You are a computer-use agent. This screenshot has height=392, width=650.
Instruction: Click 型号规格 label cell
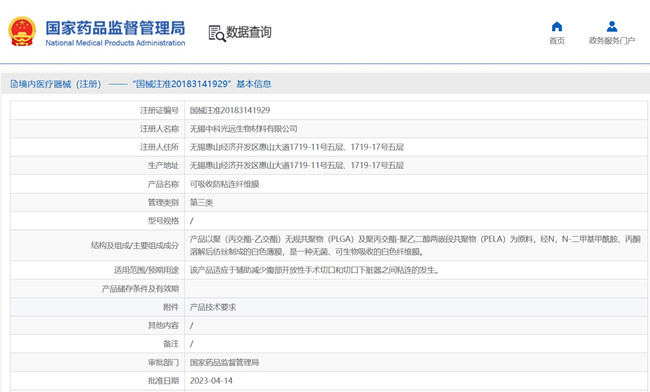tap(97, 220)
